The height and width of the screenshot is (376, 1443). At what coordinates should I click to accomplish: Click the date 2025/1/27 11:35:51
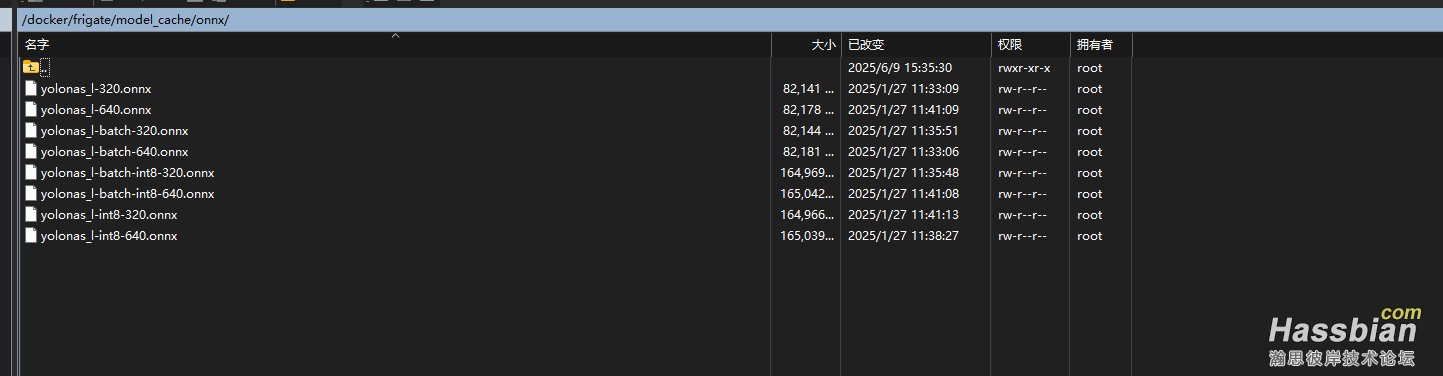click(903, 131)
